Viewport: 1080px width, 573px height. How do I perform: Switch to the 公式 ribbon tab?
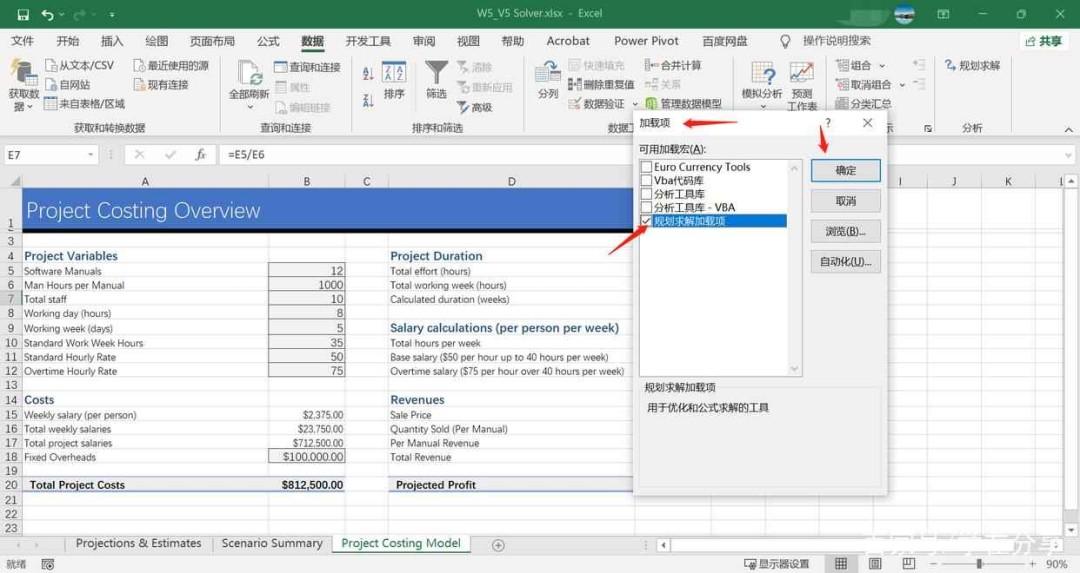coord(268,41)
